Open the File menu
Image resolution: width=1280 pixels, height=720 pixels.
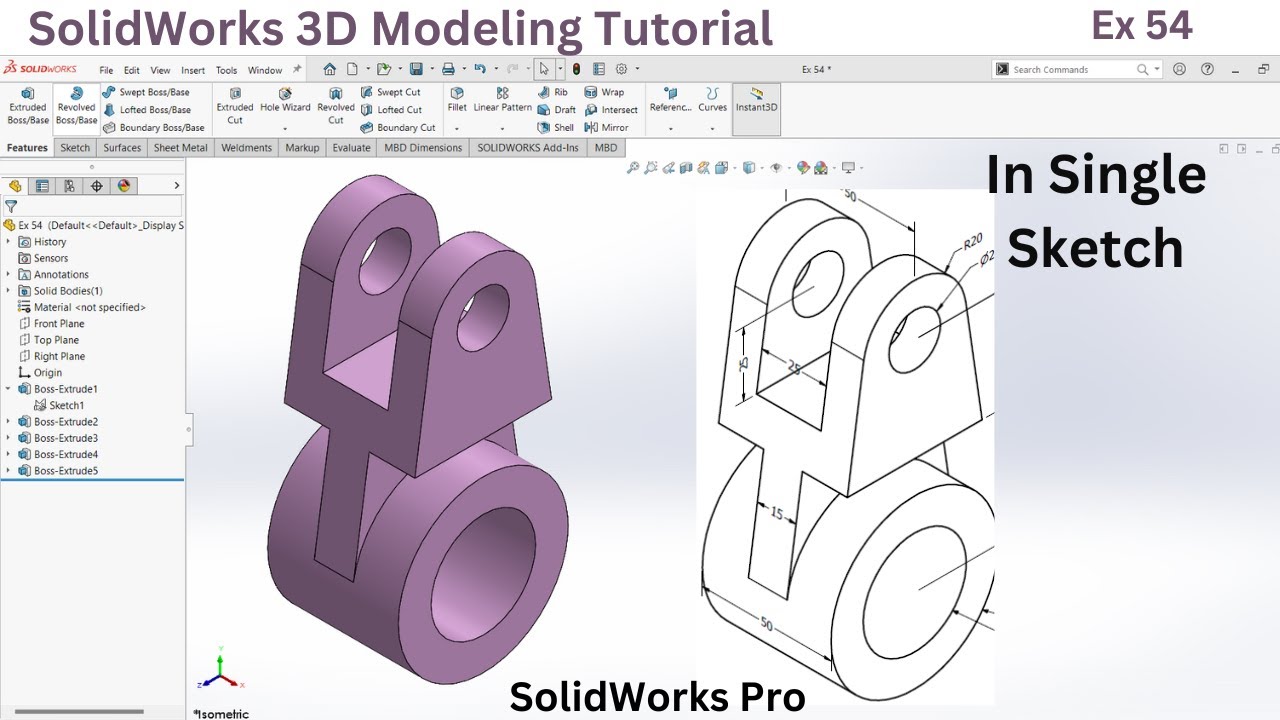pos(106,70)
